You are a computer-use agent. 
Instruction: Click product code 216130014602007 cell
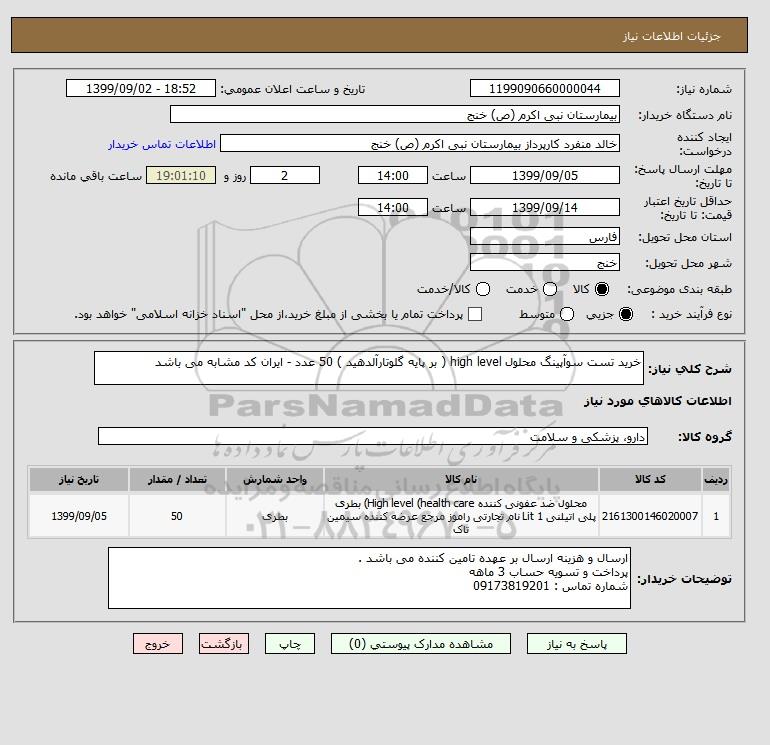click(650, 516)
